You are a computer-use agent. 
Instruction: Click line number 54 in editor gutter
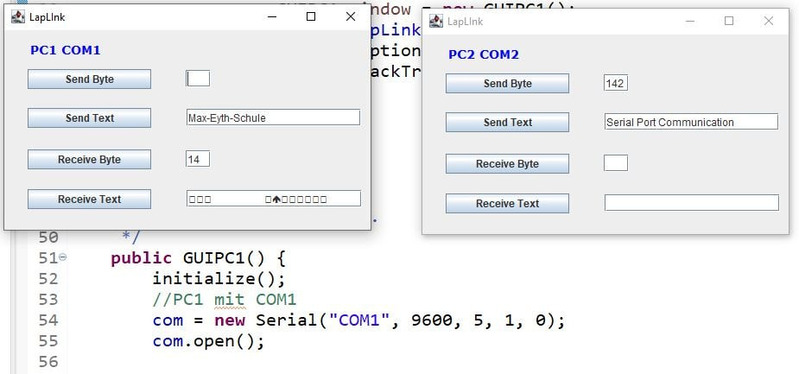point(48,320)
